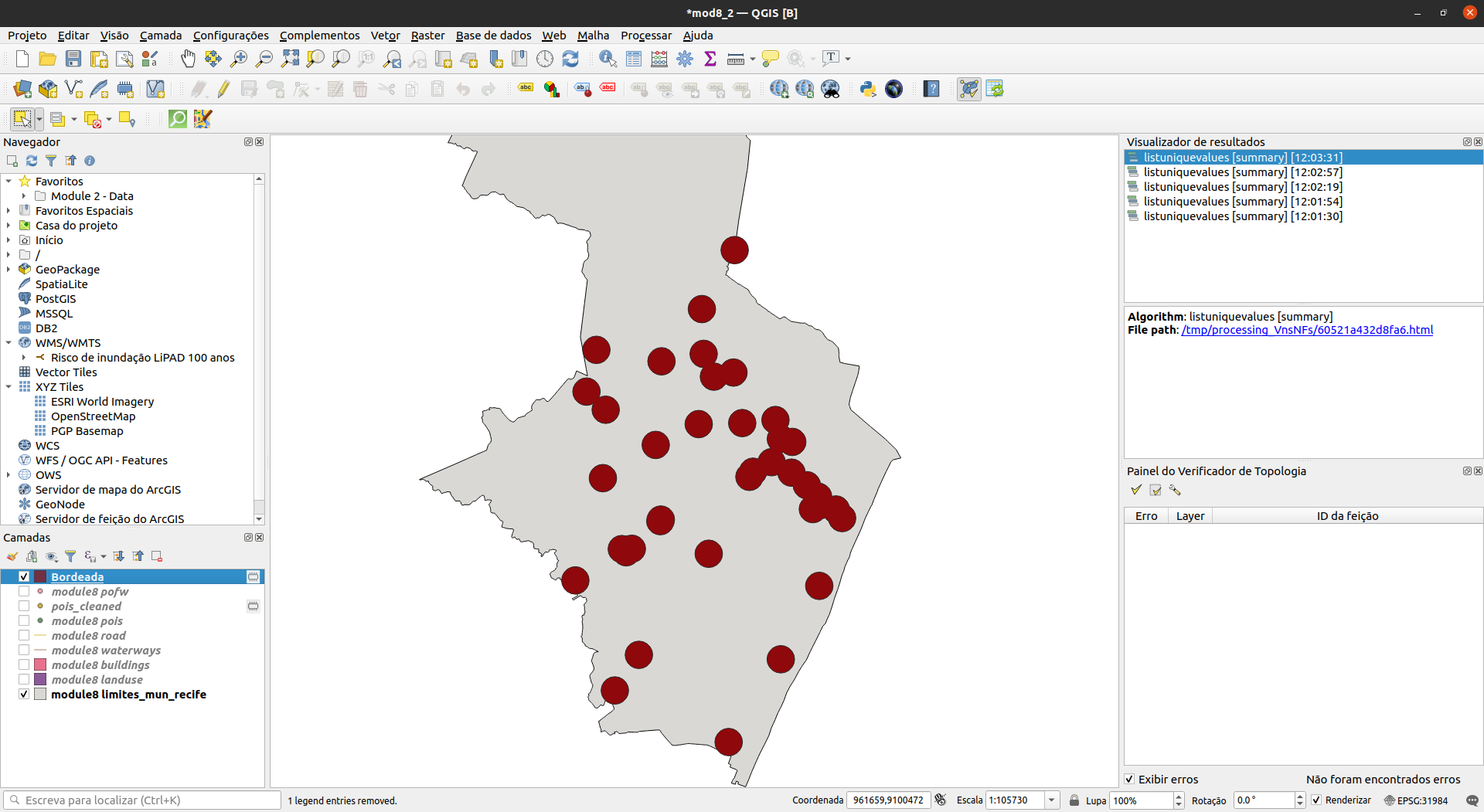Open the Data Source Manager icon
Image resolution: width=1484 pixels, height=812 pixels.
coord(22,89)
